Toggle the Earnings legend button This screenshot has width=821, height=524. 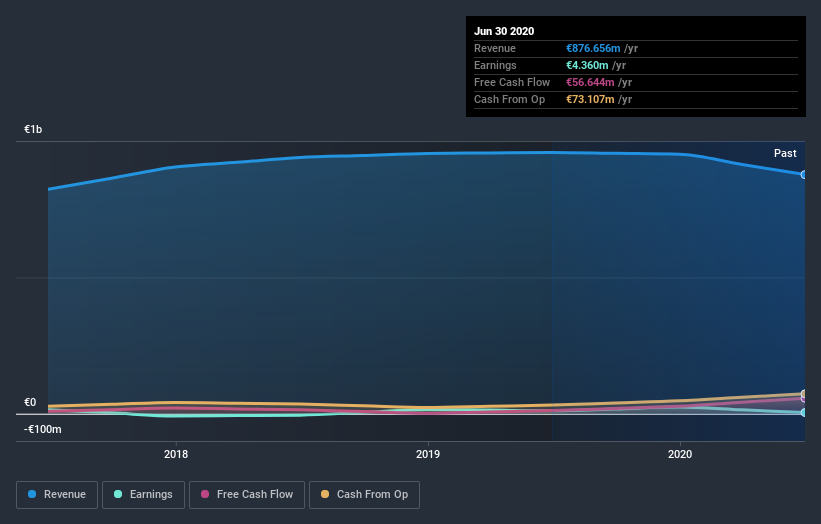click(x=143, y=495)
